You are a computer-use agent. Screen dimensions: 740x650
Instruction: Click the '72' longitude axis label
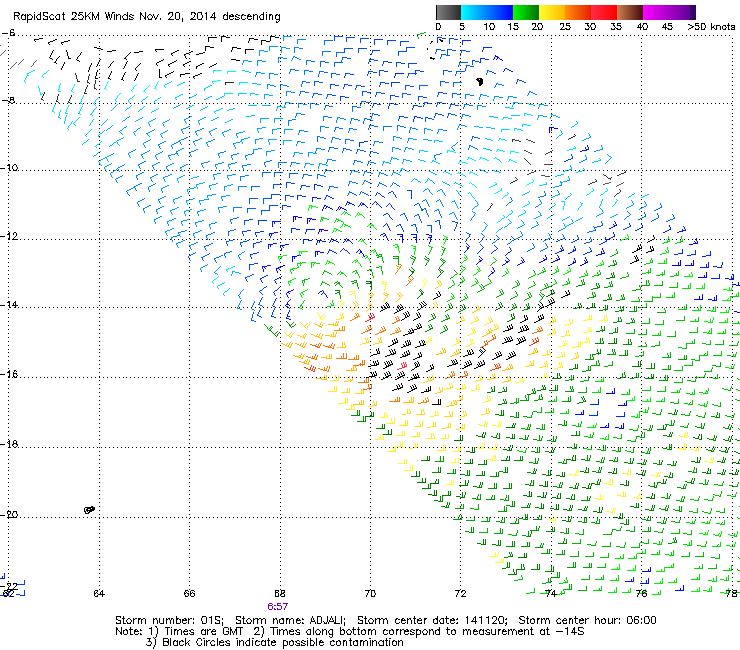point(461,593)
